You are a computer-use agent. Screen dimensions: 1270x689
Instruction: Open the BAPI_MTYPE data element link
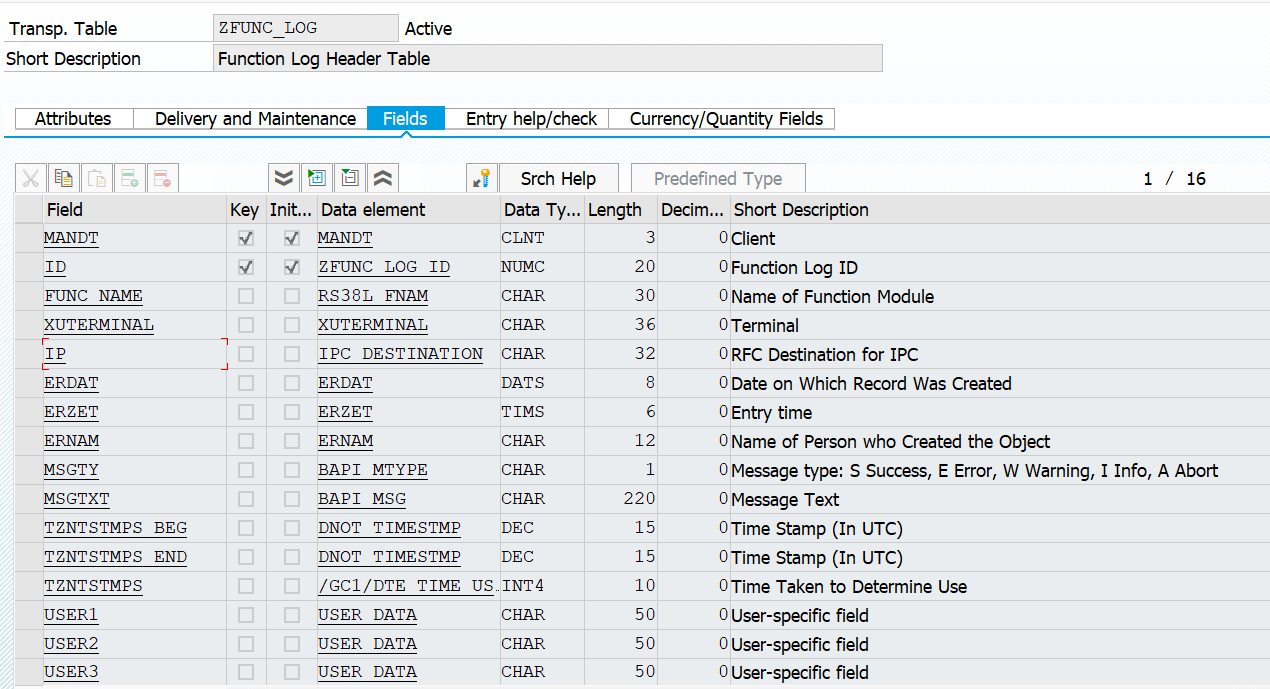(372, 470)
